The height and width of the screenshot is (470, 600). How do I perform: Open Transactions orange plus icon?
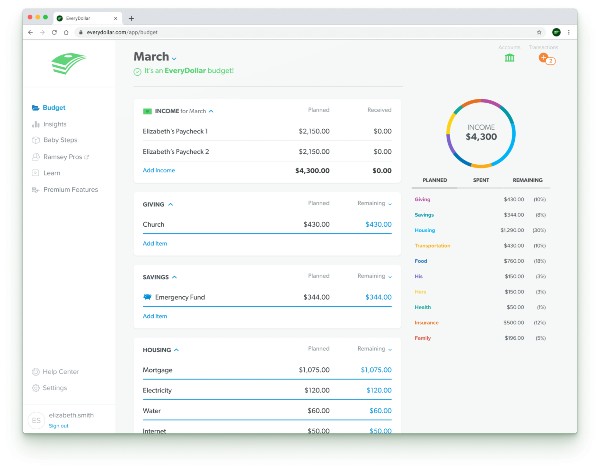pyautogui.click(x=543, y=58)
